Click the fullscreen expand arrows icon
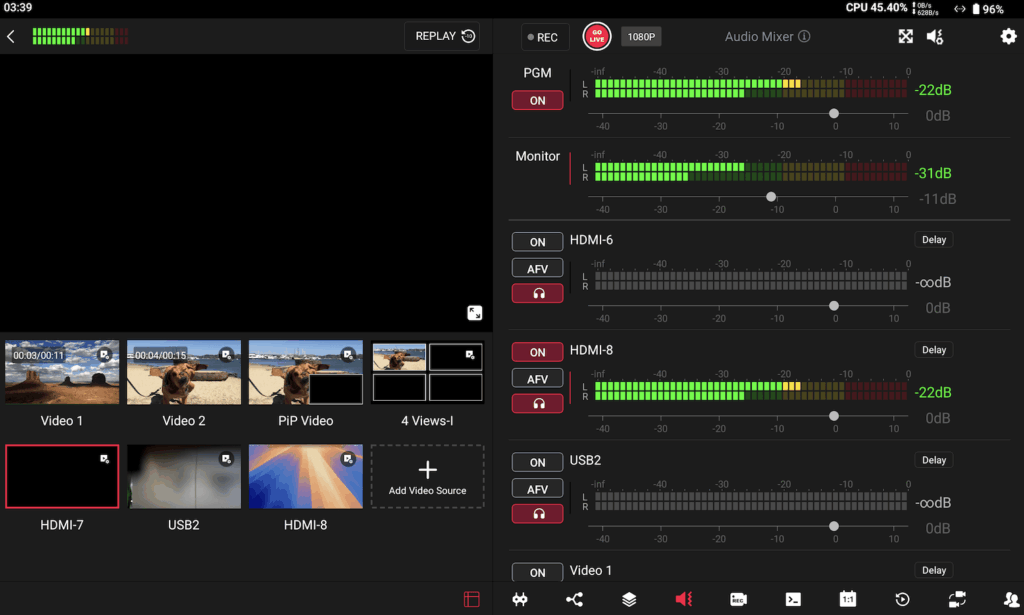The height and width of the screenshot is (615, 1024). click(x=905, y=37)
